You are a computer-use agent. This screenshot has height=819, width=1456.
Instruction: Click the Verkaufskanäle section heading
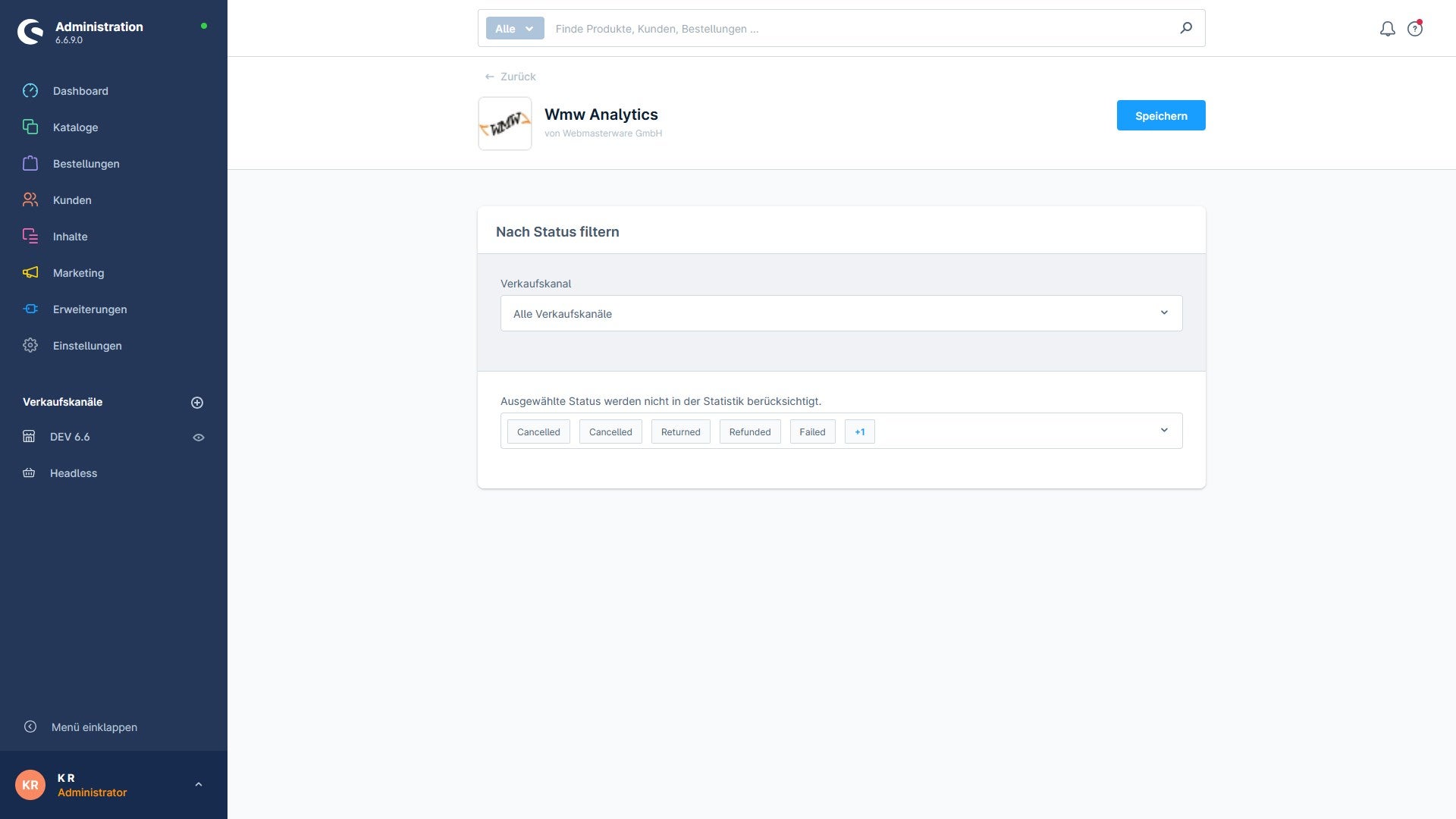point(62,402)
